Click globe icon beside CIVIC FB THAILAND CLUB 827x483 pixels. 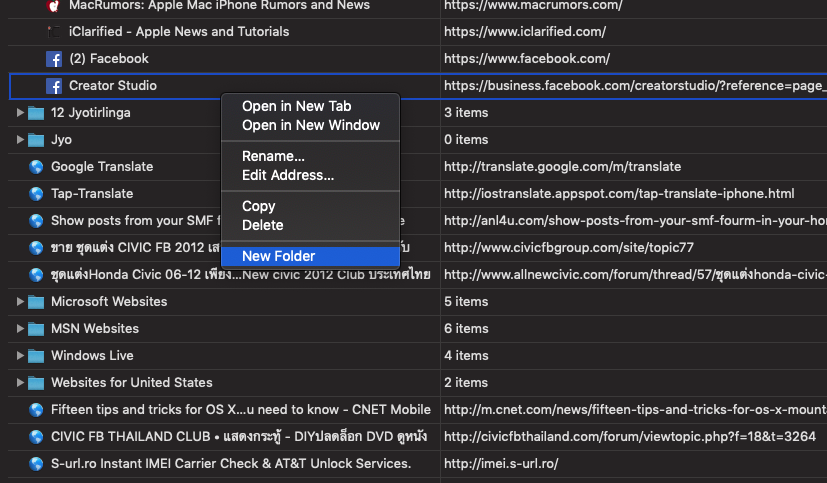36,436
